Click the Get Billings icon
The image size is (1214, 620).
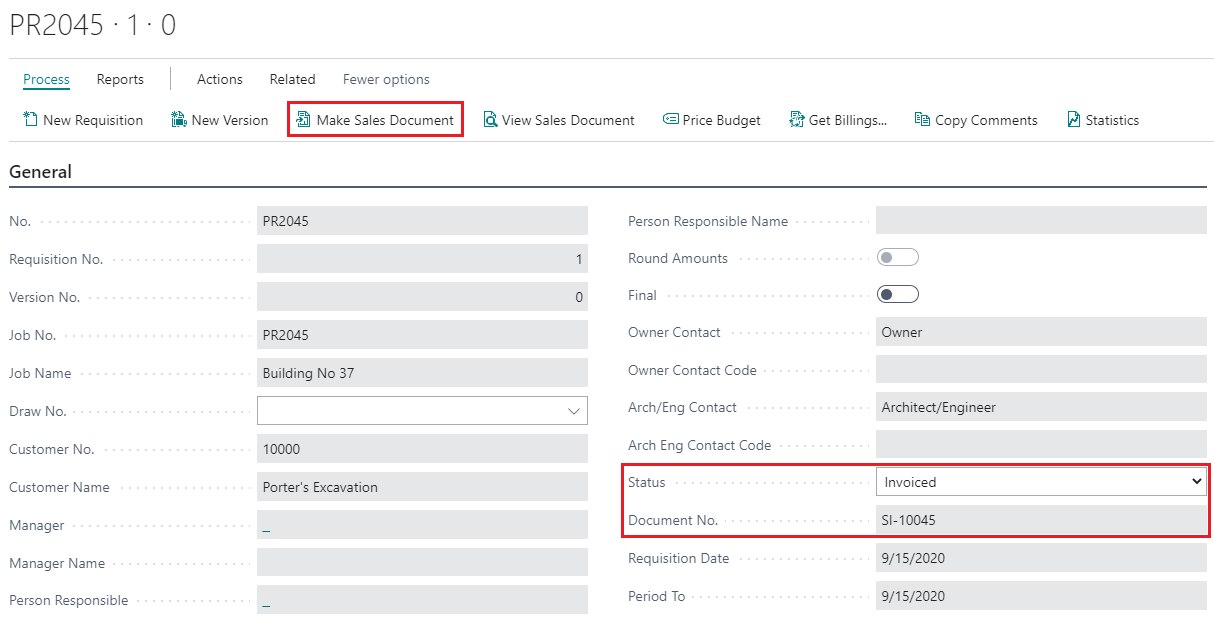(x=797, y=120)
